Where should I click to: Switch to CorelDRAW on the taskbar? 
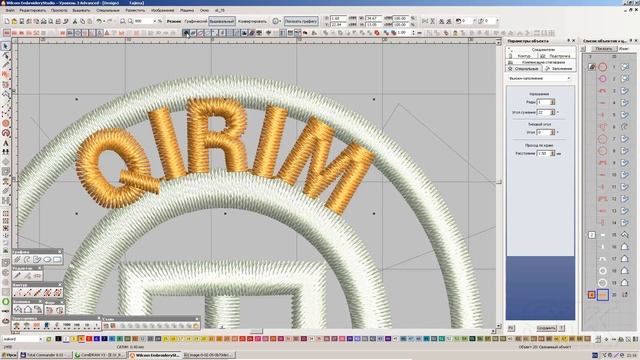[100, 355]
